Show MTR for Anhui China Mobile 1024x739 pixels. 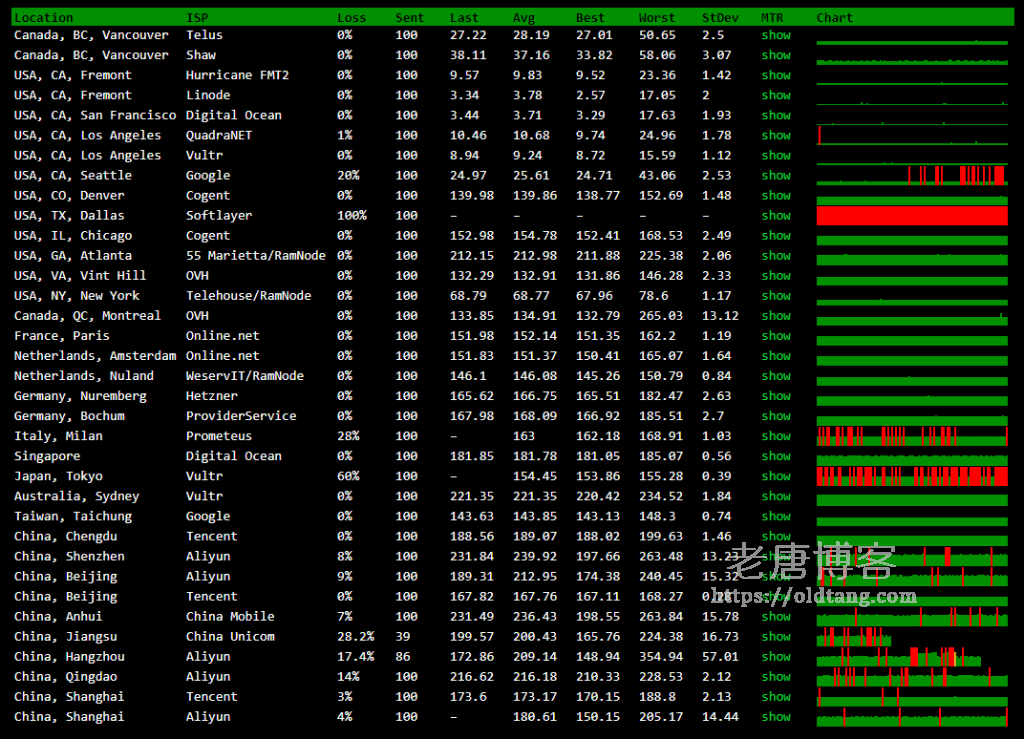click(776, 617)
